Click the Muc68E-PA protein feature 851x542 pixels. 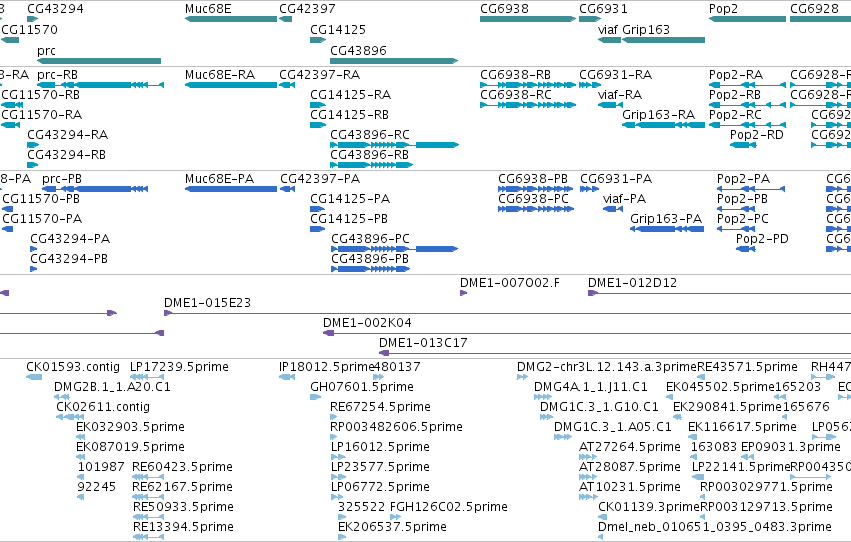click(231, 189)
